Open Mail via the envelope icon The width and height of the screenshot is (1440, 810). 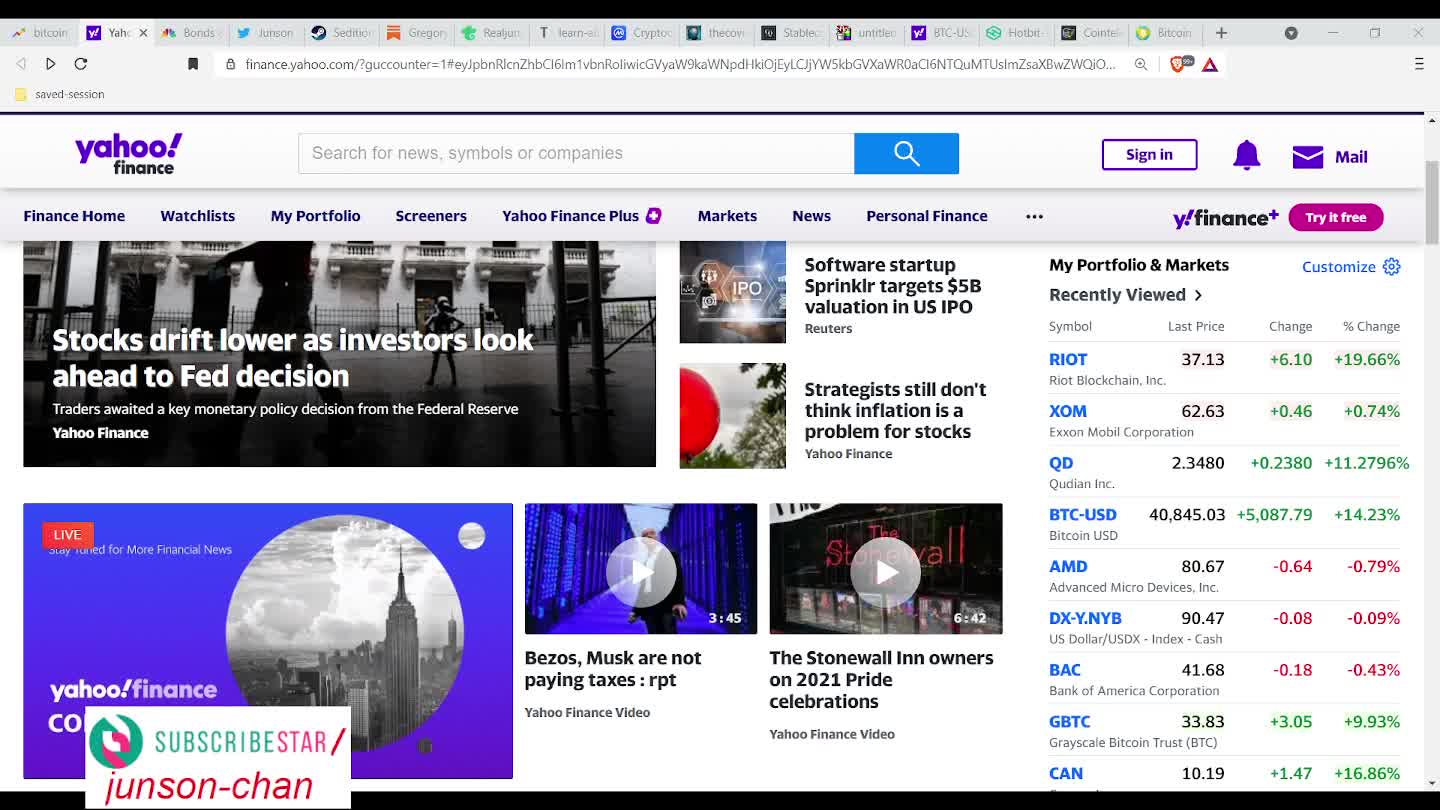[1307, 156]
